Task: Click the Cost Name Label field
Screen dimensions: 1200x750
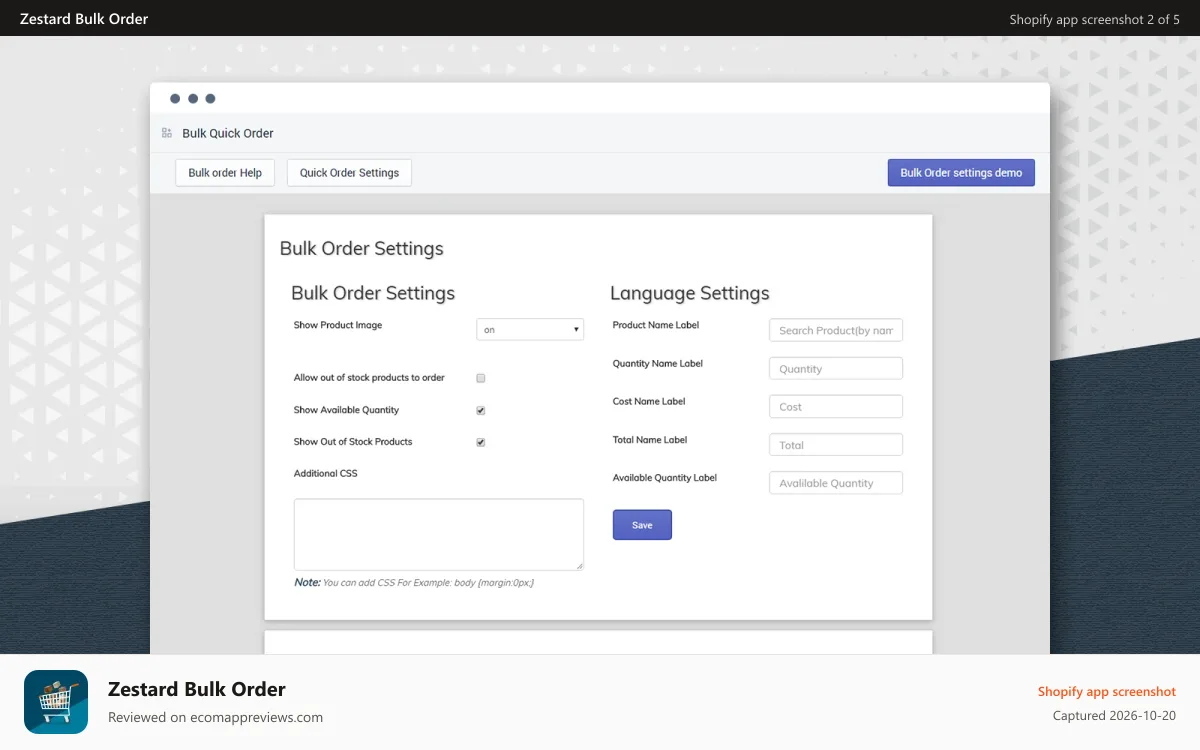Action: point(836,406)
